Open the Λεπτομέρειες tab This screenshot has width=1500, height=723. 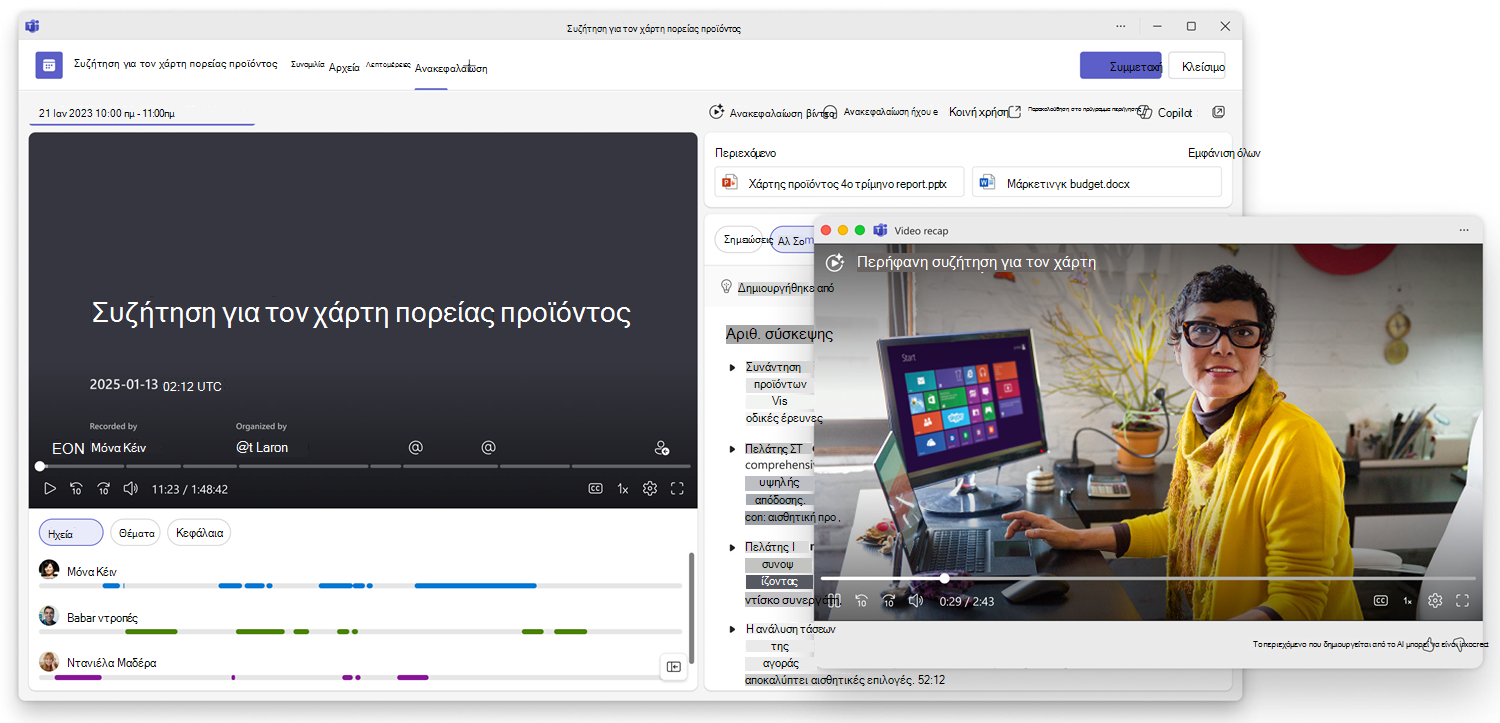click(x=388, y=63)
